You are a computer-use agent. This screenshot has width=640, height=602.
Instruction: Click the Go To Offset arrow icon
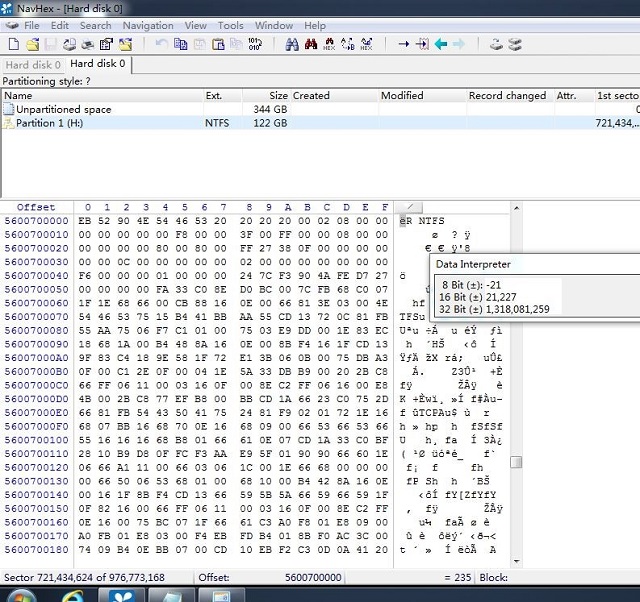404,44
